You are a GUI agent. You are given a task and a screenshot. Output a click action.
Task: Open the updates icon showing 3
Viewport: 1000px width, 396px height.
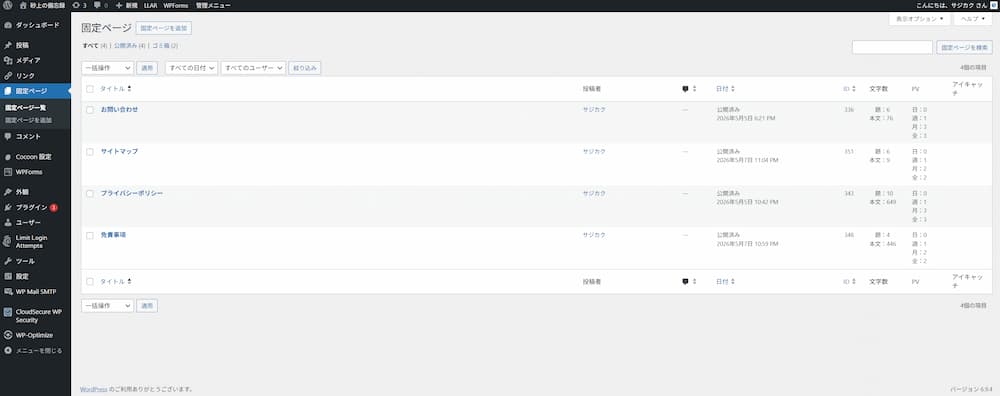point(79,5)
